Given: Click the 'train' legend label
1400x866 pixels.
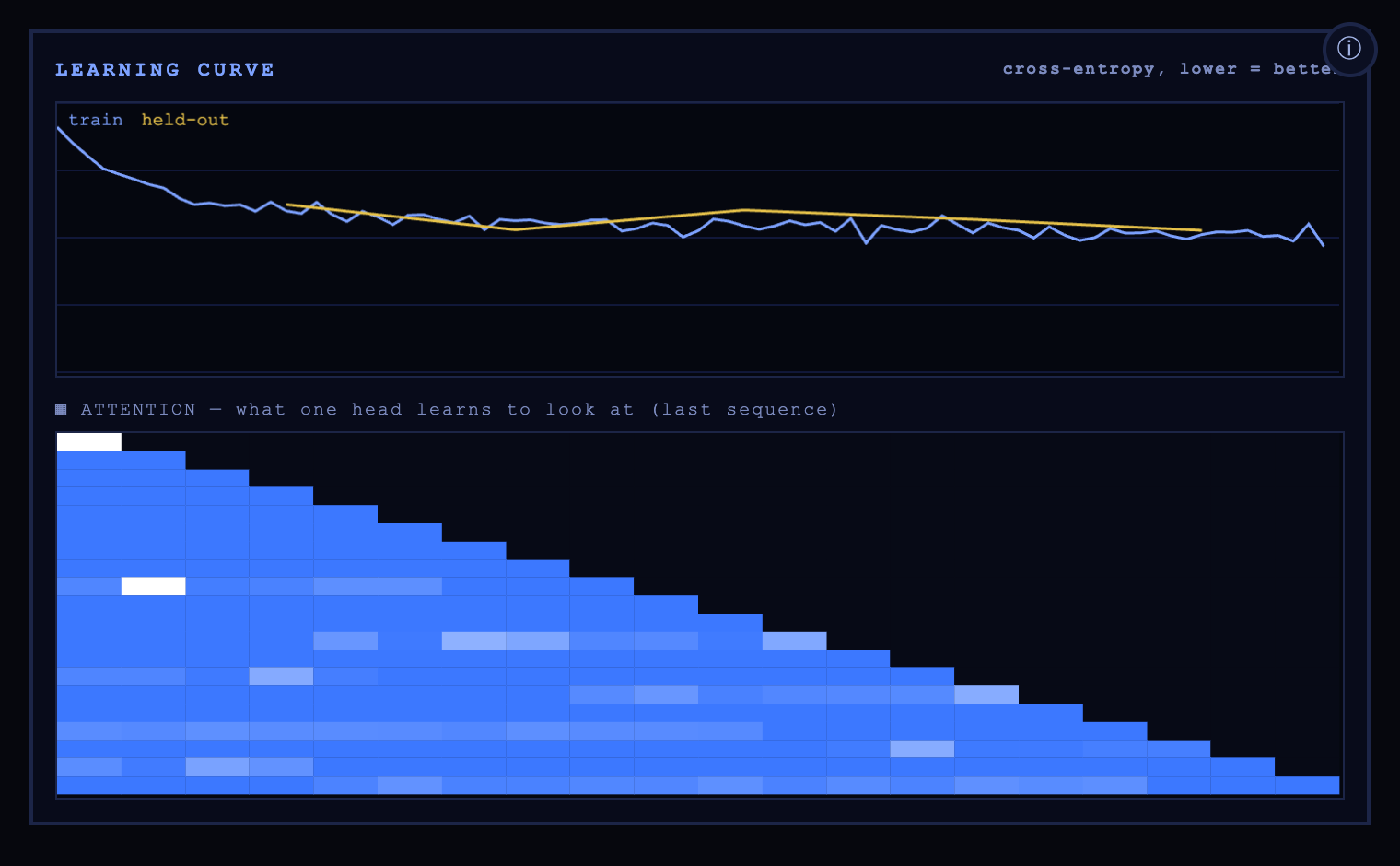Looking at the screenshot, I should 96,120.
